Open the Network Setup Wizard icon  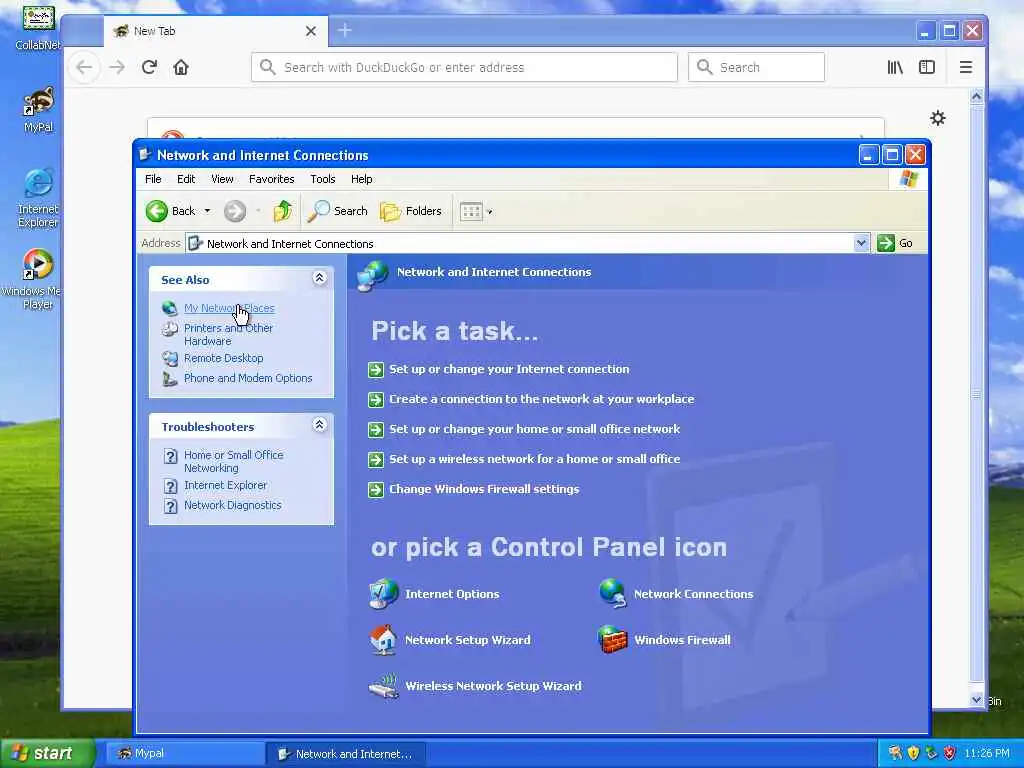pos(383,640)
